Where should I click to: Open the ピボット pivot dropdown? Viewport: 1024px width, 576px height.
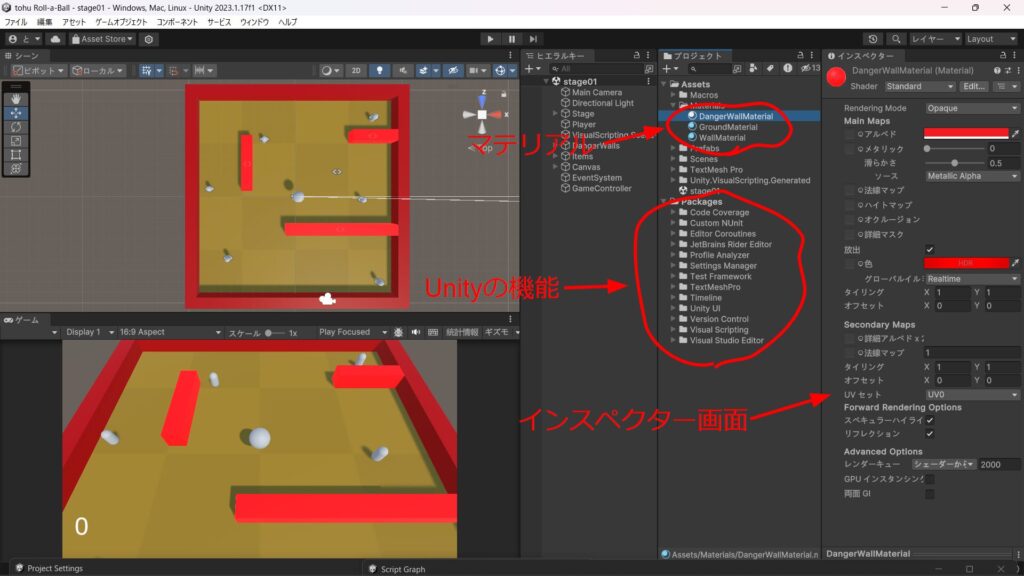coord(39,71)
